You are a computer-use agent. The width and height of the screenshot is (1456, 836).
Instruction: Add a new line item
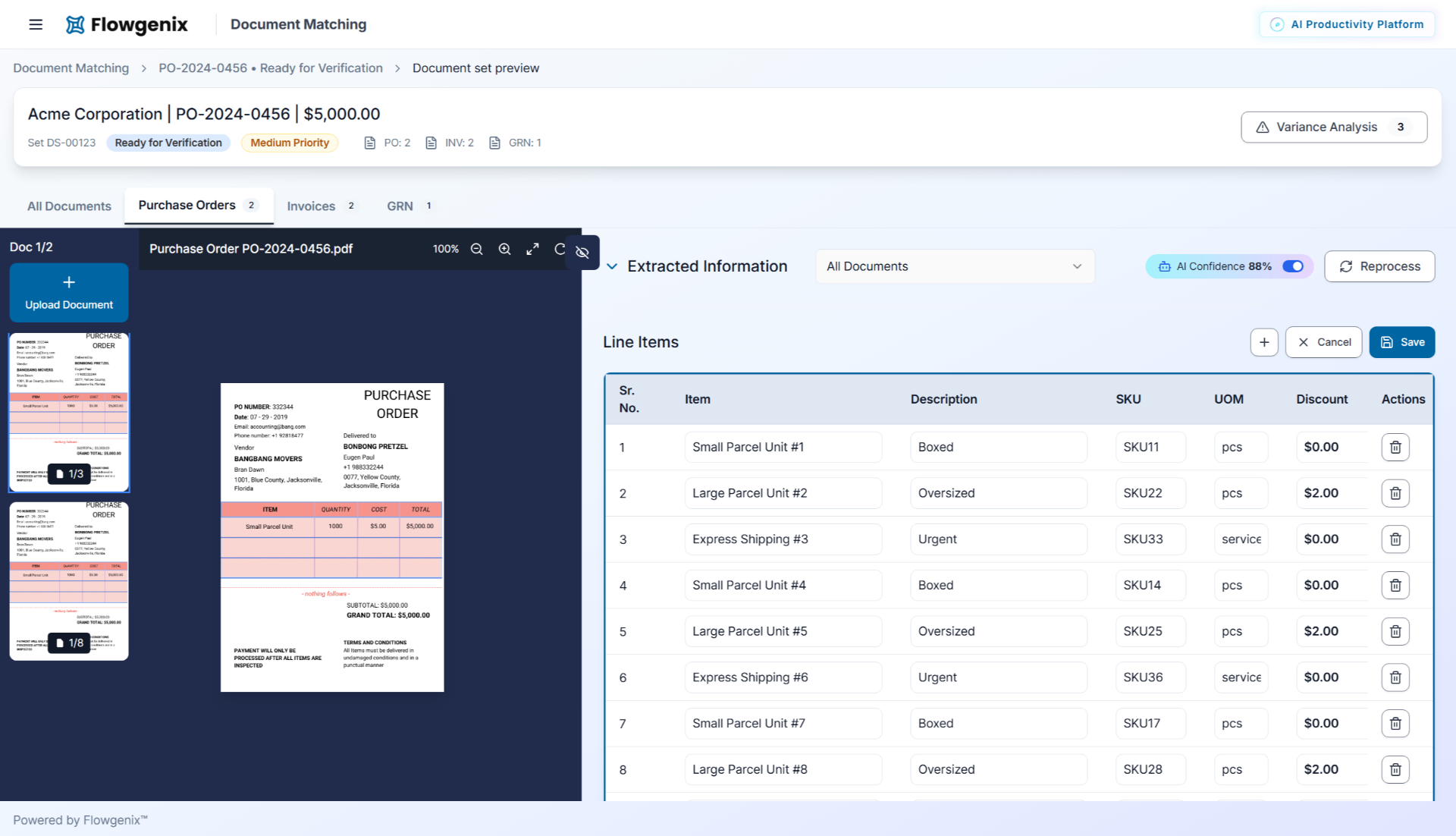(x=1264, y=342)
